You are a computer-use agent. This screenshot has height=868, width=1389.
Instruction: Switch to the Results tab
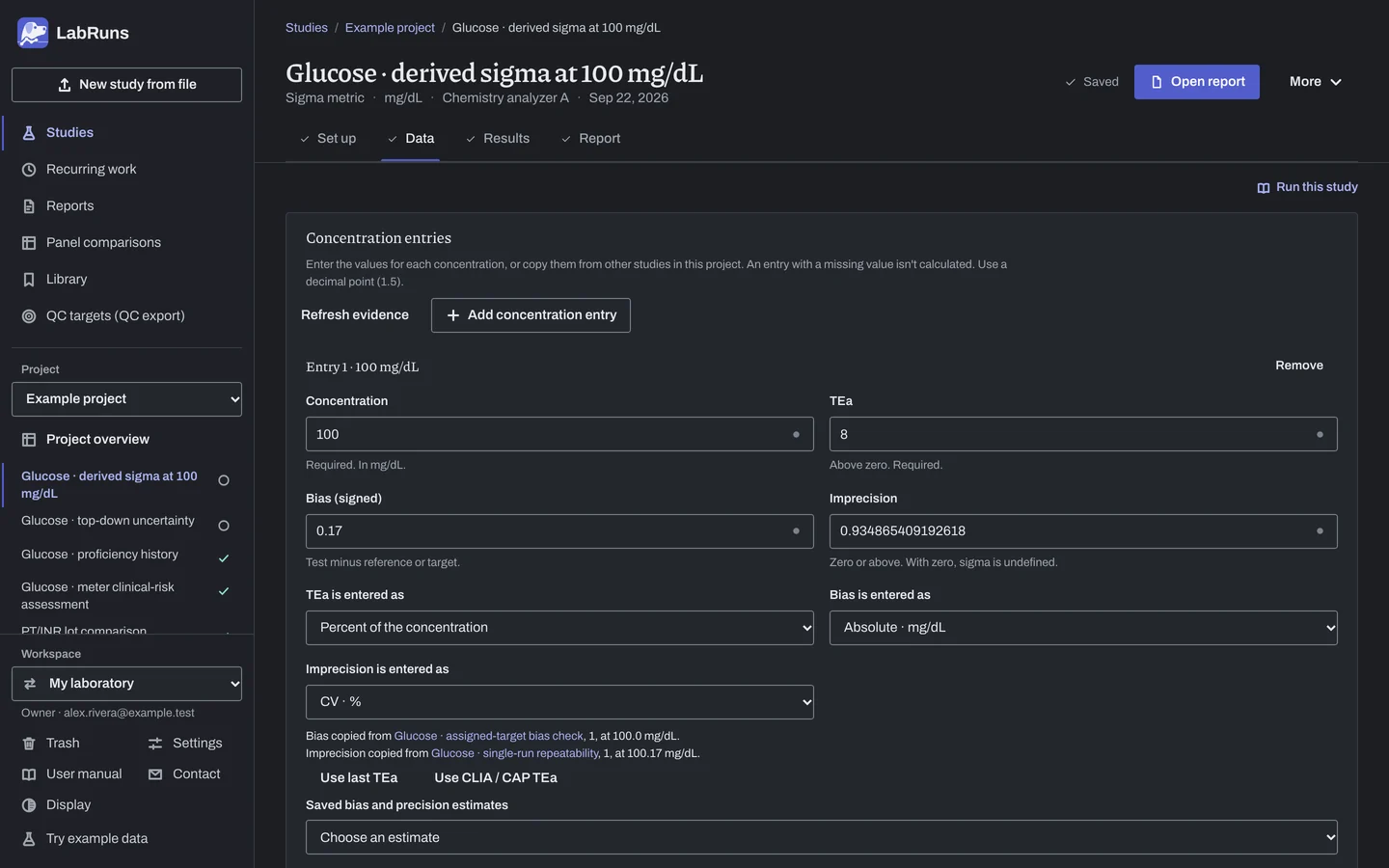(498, 139)
